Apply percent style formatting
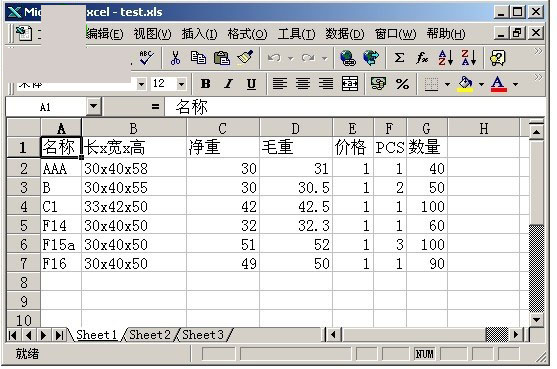 point(402,84)
